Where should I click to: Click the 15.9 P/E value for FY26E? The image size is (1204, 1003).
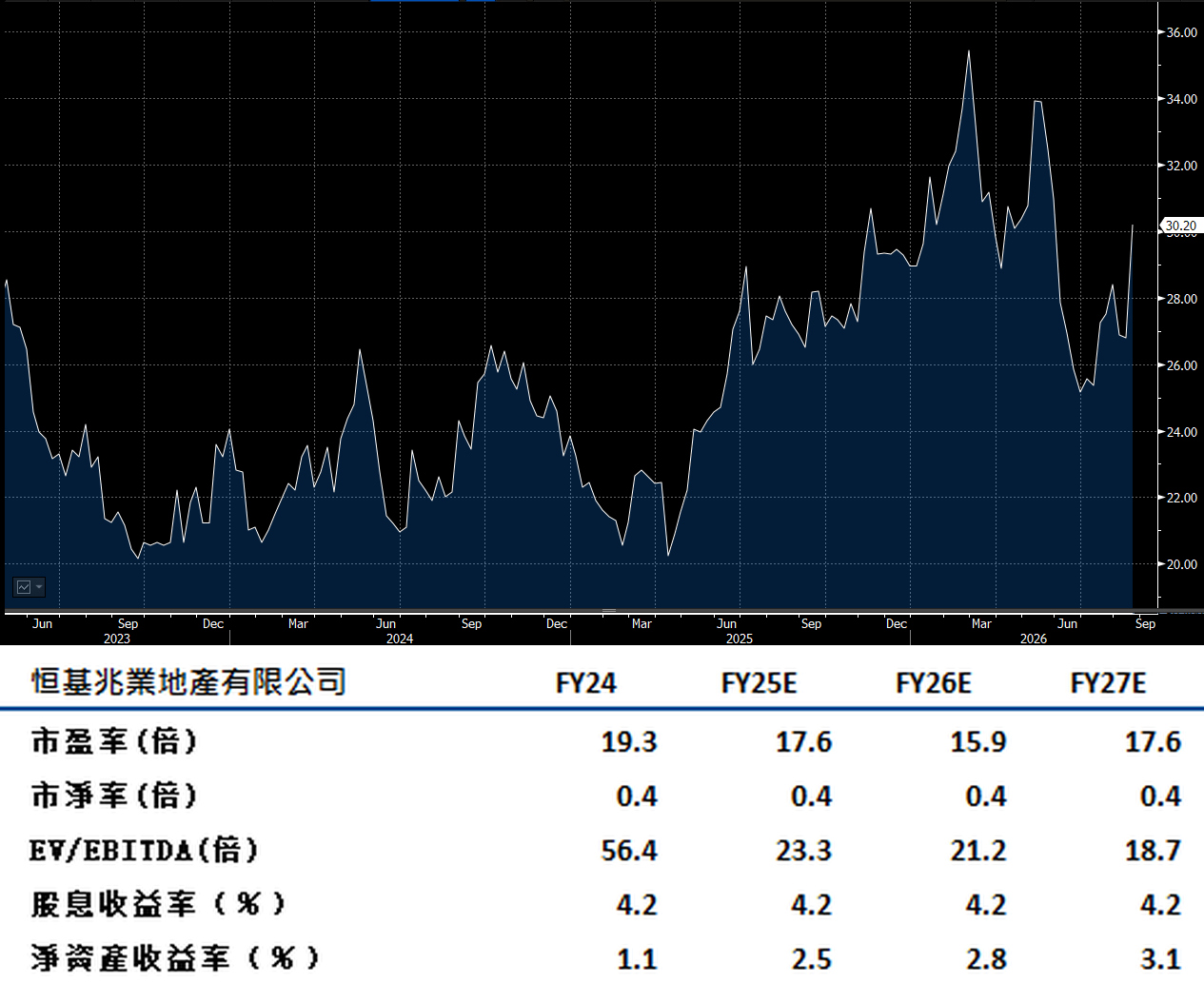[x=978, y=742]
